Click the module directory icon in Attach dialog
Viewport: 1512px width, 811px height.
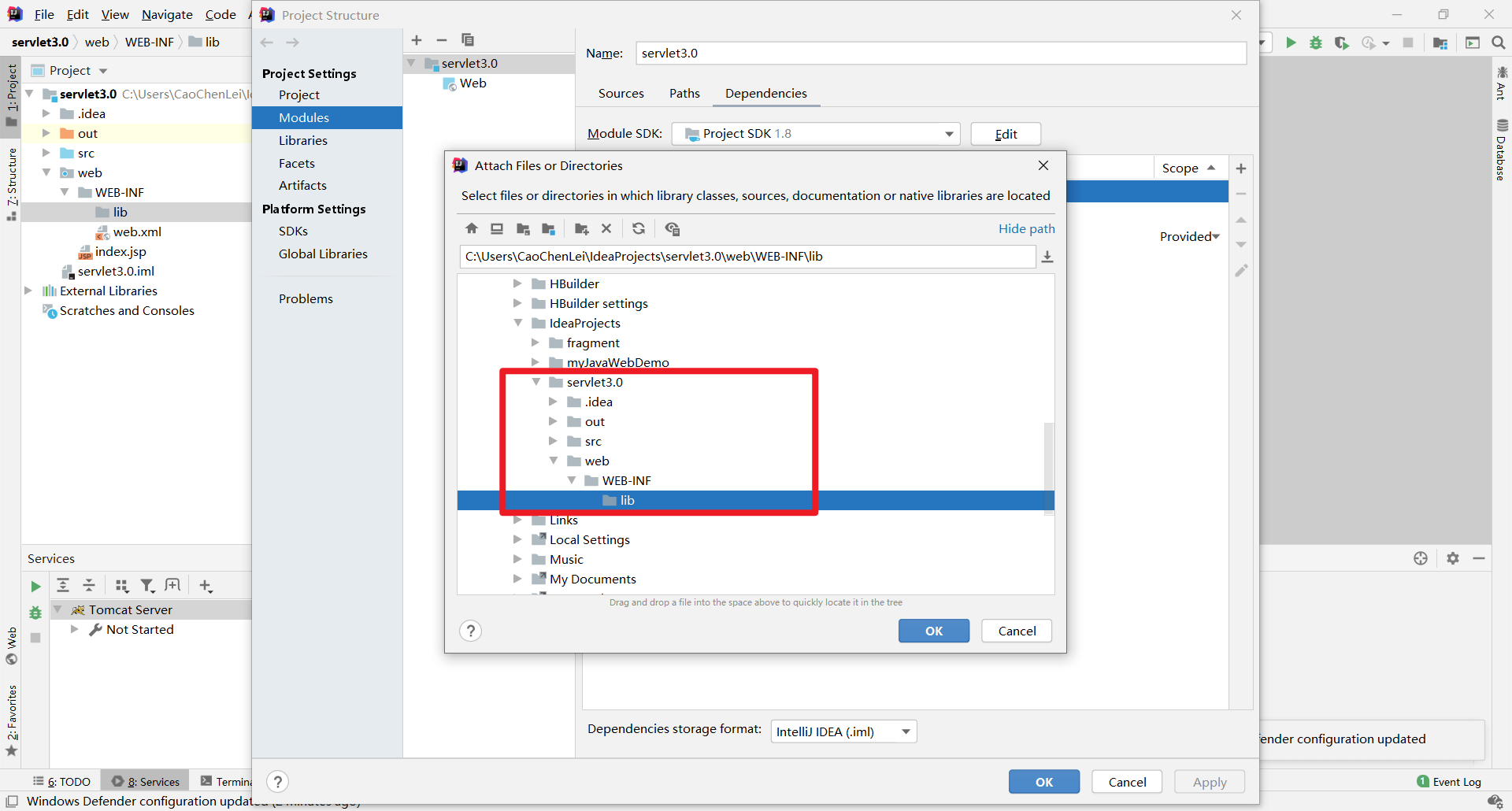click(x=548, y=228)
